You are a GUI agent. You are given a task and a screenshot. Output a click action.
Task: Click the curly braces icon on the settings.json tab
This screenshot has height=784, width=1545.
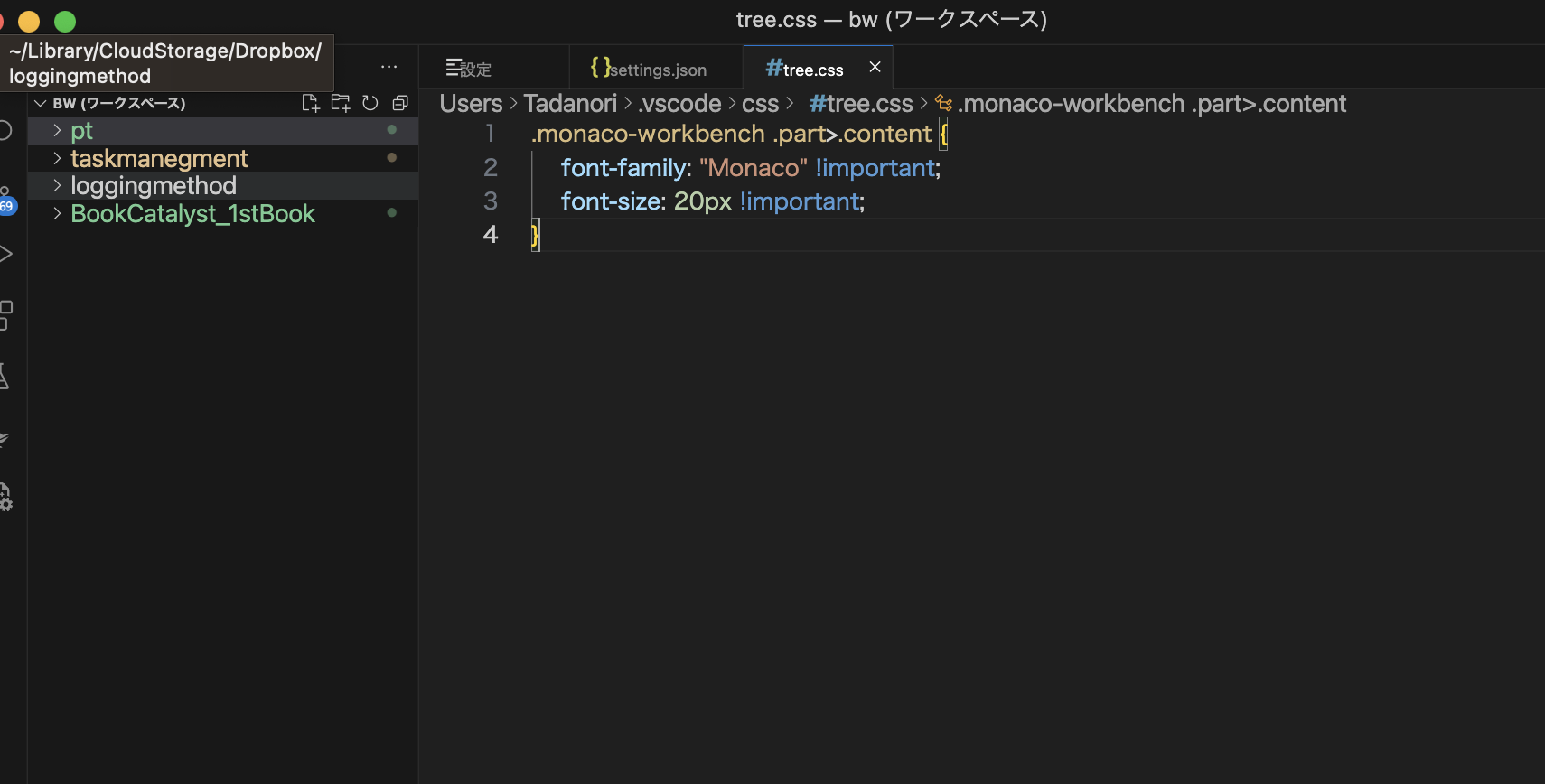tap(600, 67)
